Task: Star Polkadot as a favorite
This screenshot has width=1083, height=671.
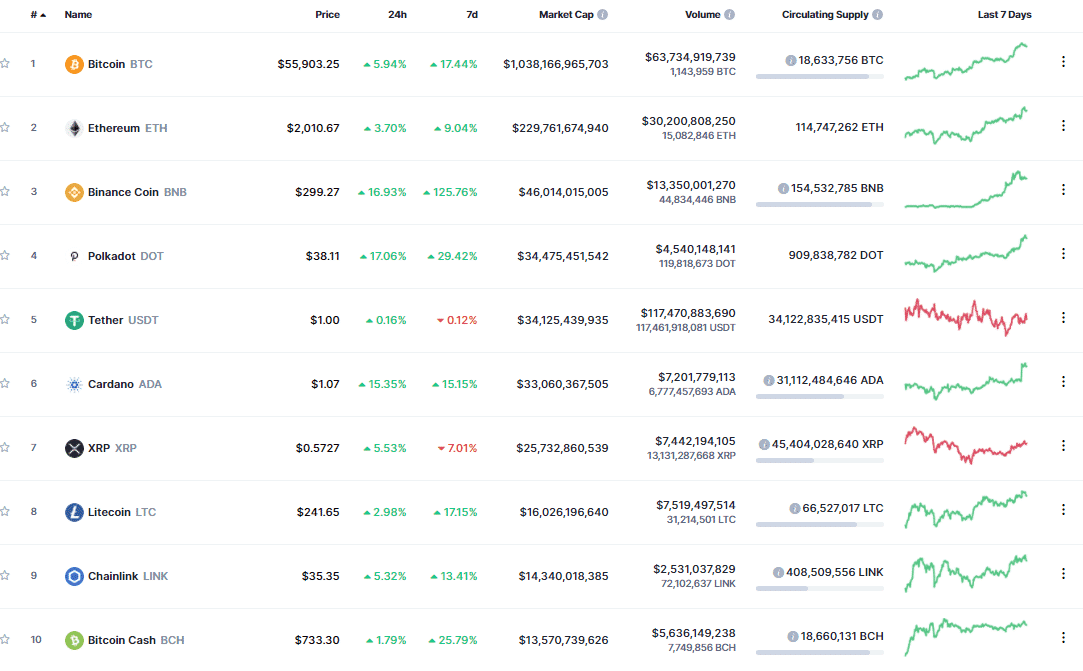Action: pos(5,256)
